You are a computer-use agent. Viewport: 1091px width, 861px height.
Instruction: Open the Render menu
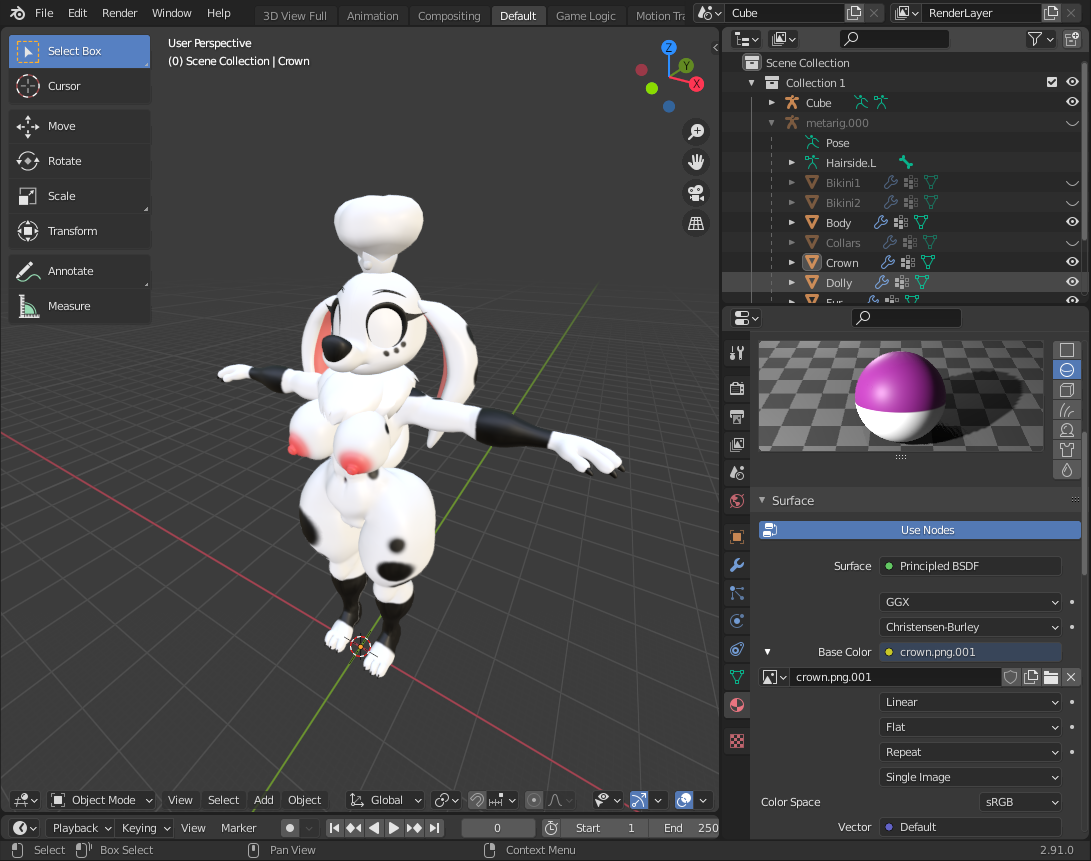coord(119,13)
